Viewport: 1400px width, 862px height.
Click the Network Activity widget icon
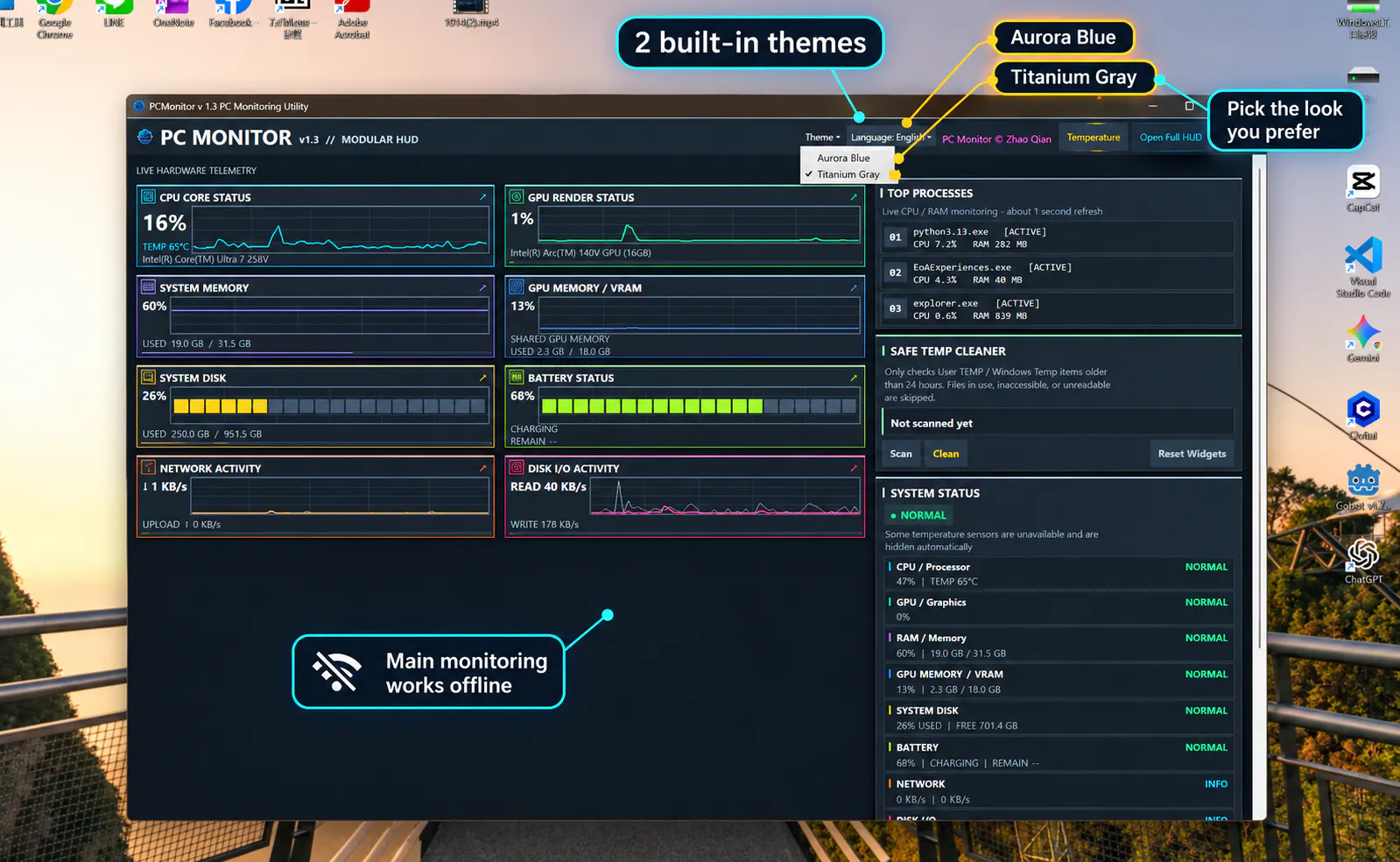pyautogui.click(x=149, y=468)
